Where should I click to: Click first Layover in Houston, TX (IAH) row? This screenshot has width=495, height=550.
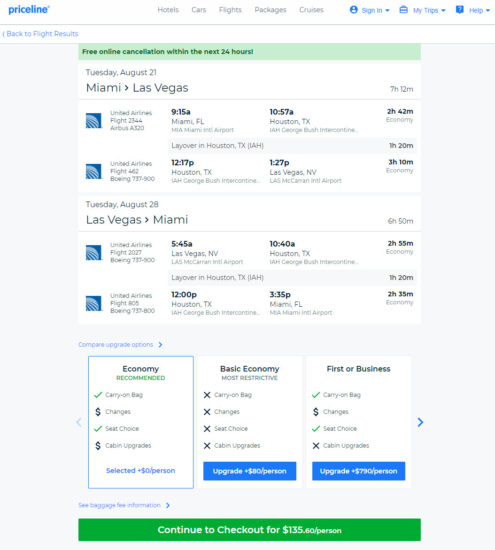(292, 146)
